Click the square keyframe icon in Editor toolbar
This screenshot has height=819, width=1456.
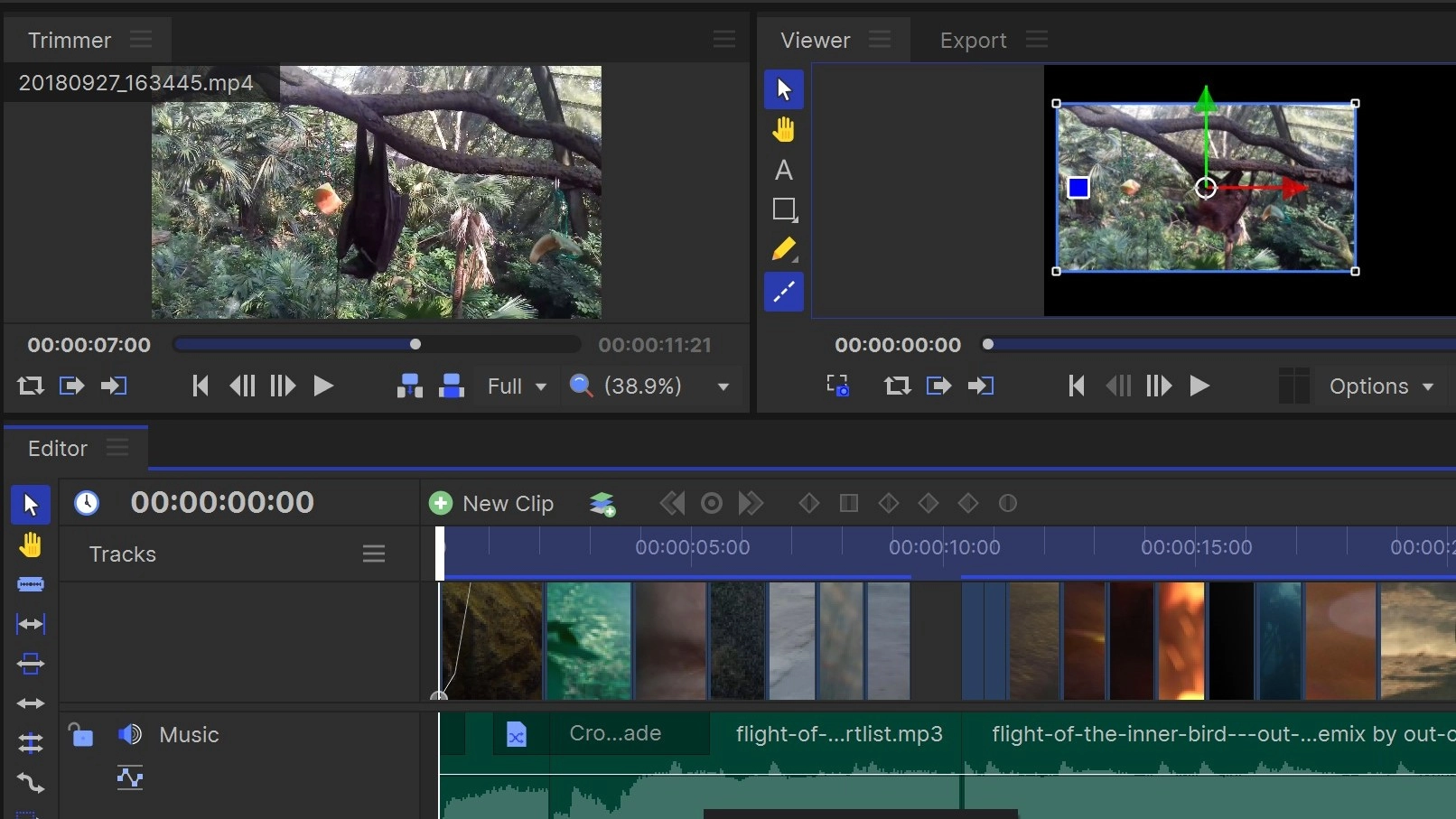(849, 503)
